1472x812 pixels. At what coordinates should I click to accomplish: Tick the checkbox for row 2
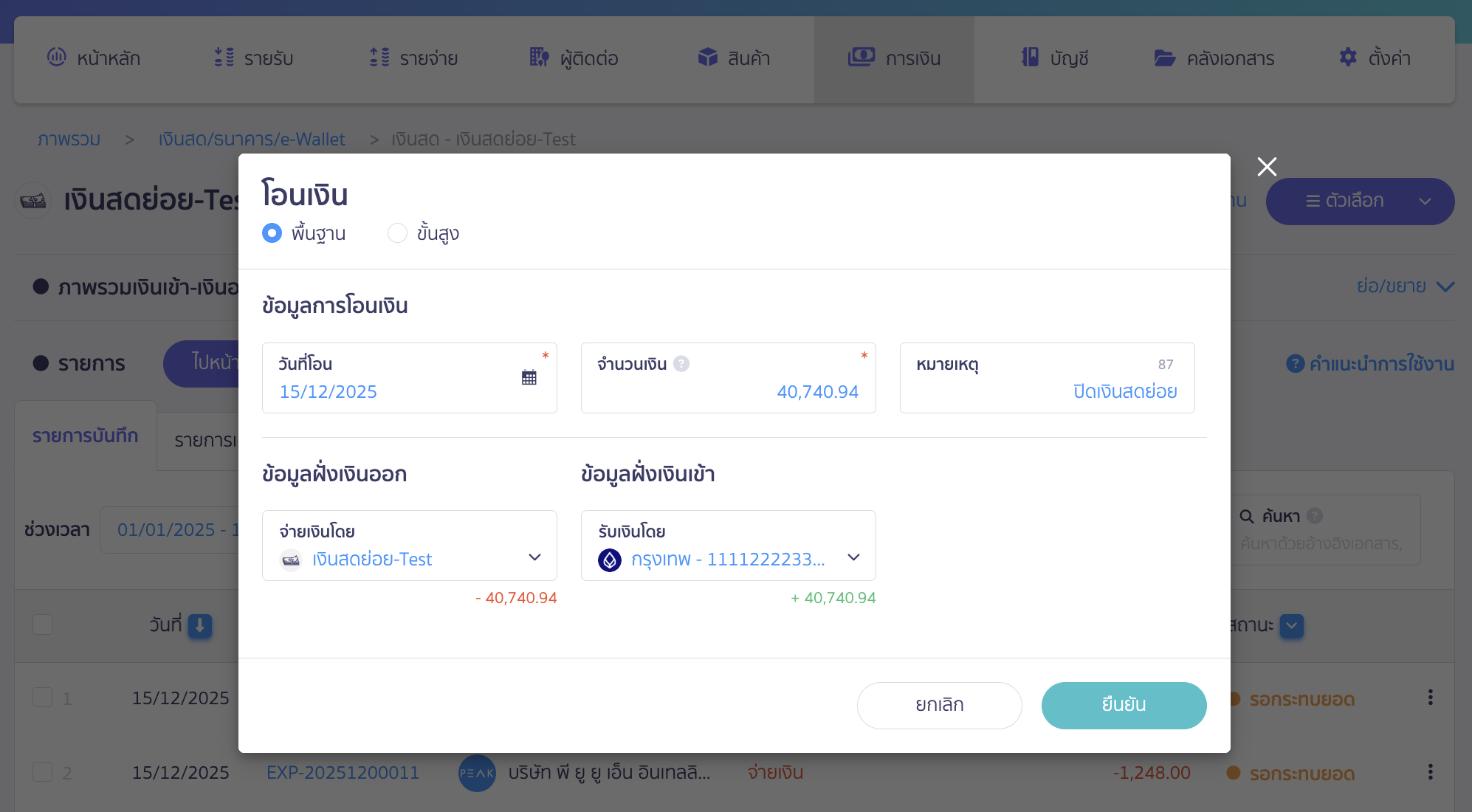[x=43, y=772]
